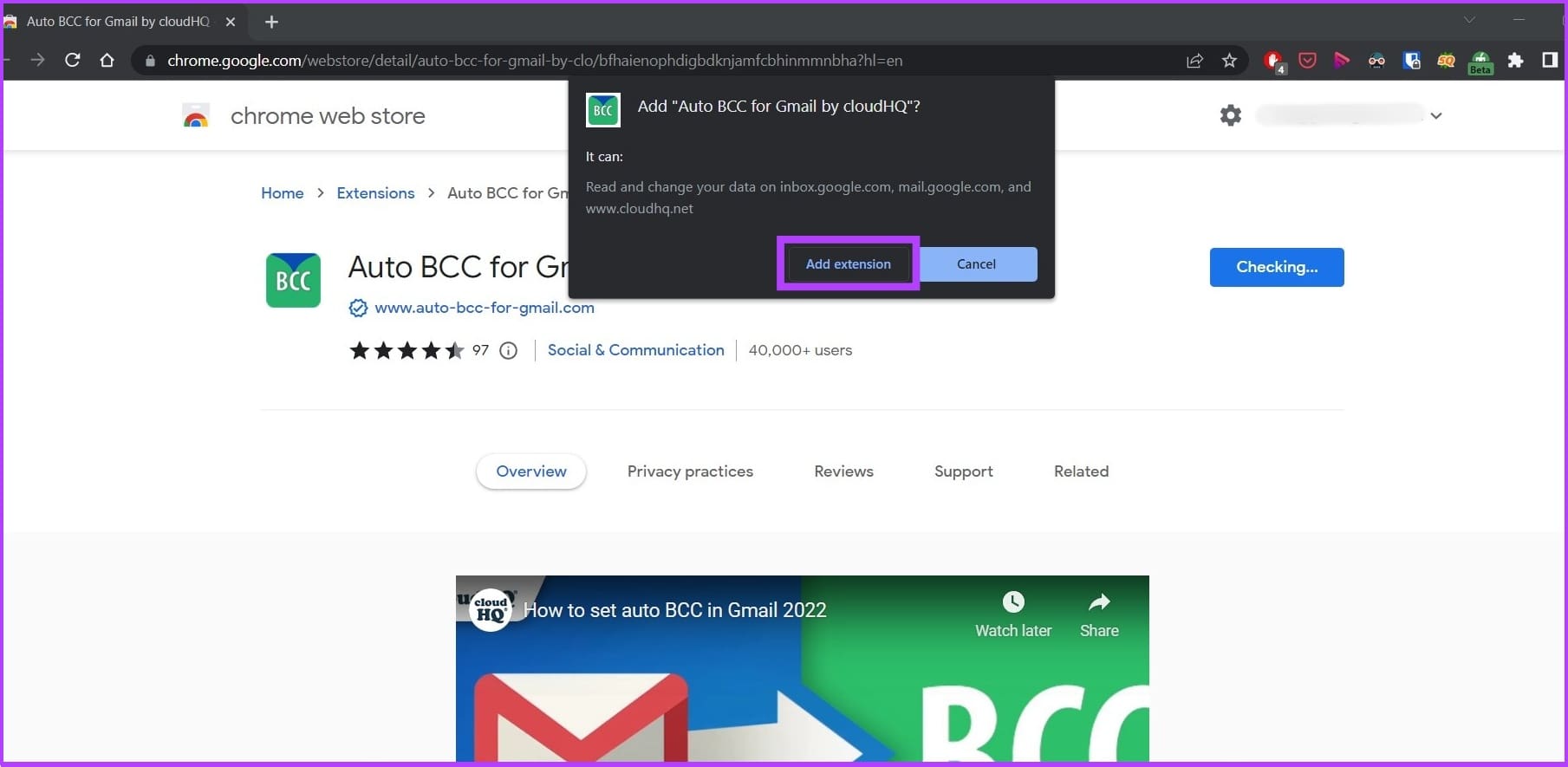Open the pink arrow extension icon
Viewport: 1568px width, 767px height.
click(1342, 60)
